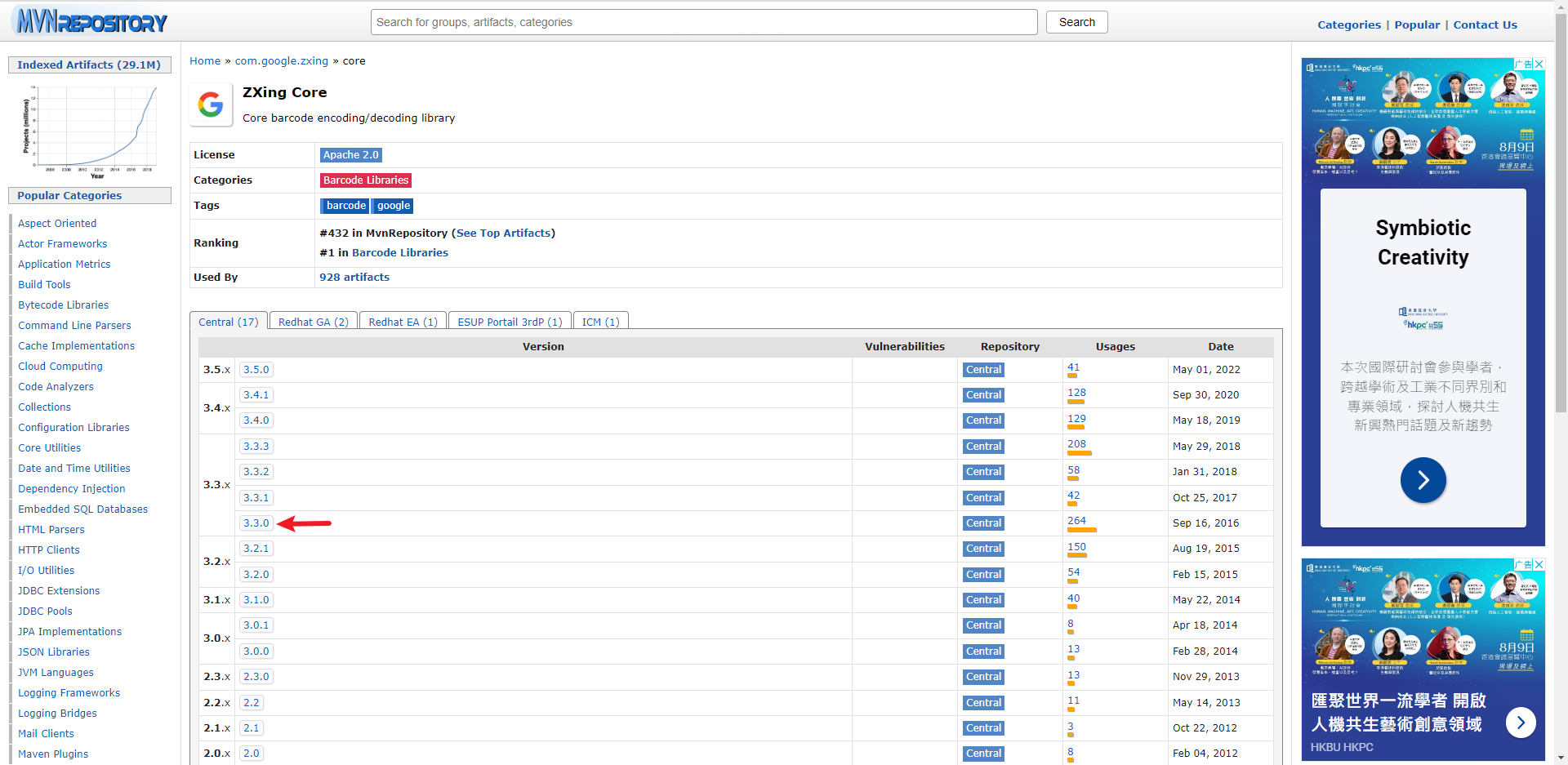Open JSON Libraries category

[x=54, y=652]
